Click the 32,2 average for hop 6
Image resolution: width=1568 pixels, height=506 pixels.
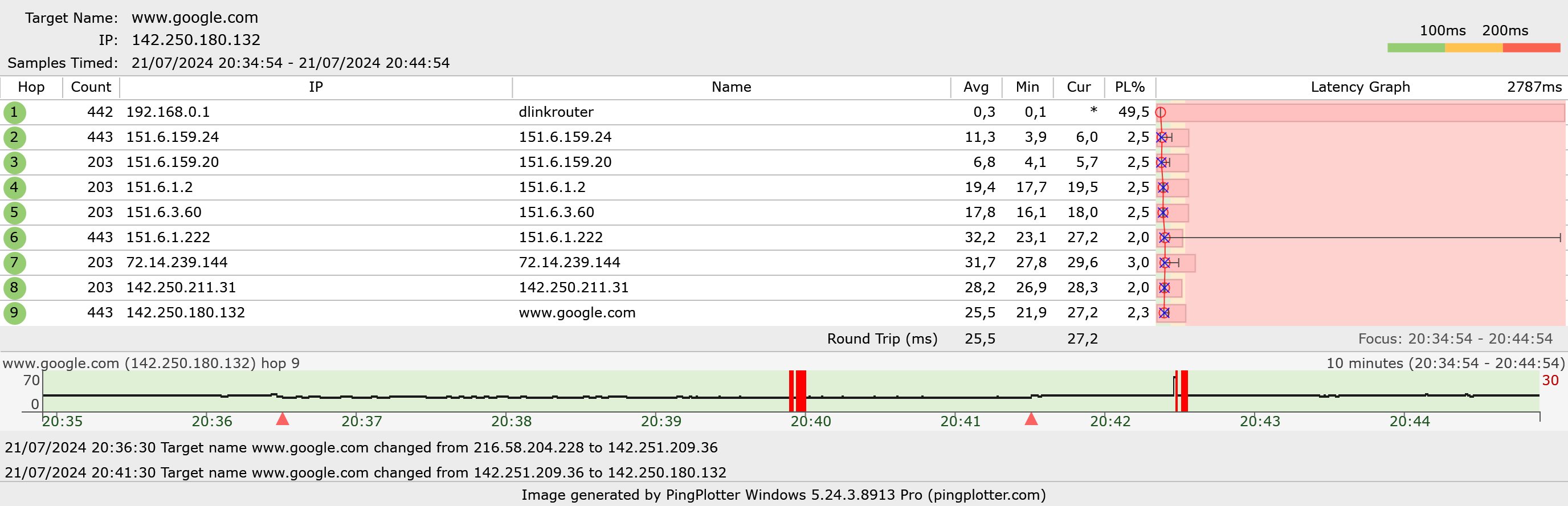pyautogui.click(x=980, y=237)
